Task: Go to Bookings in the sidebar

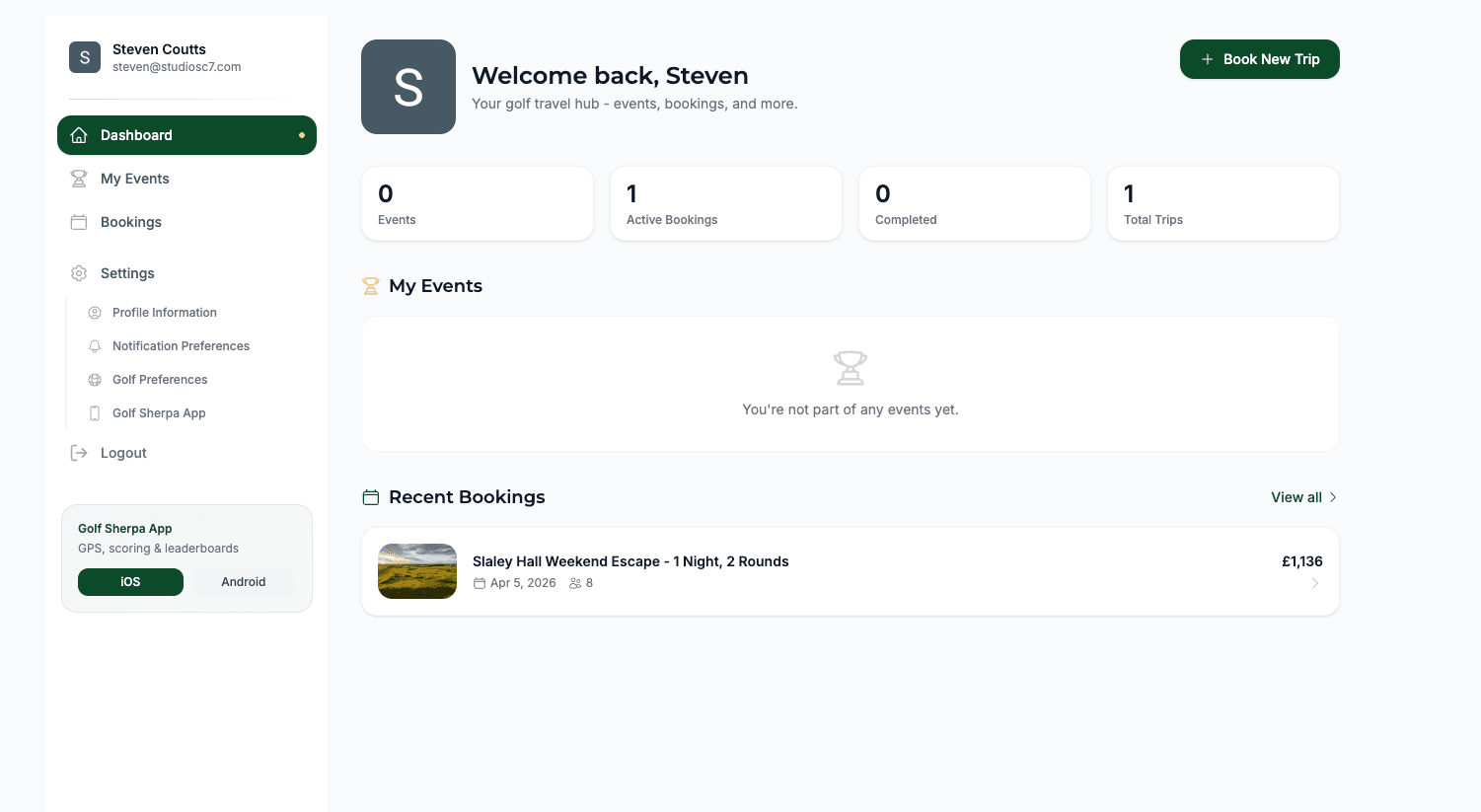Action: tap(131, 222)
